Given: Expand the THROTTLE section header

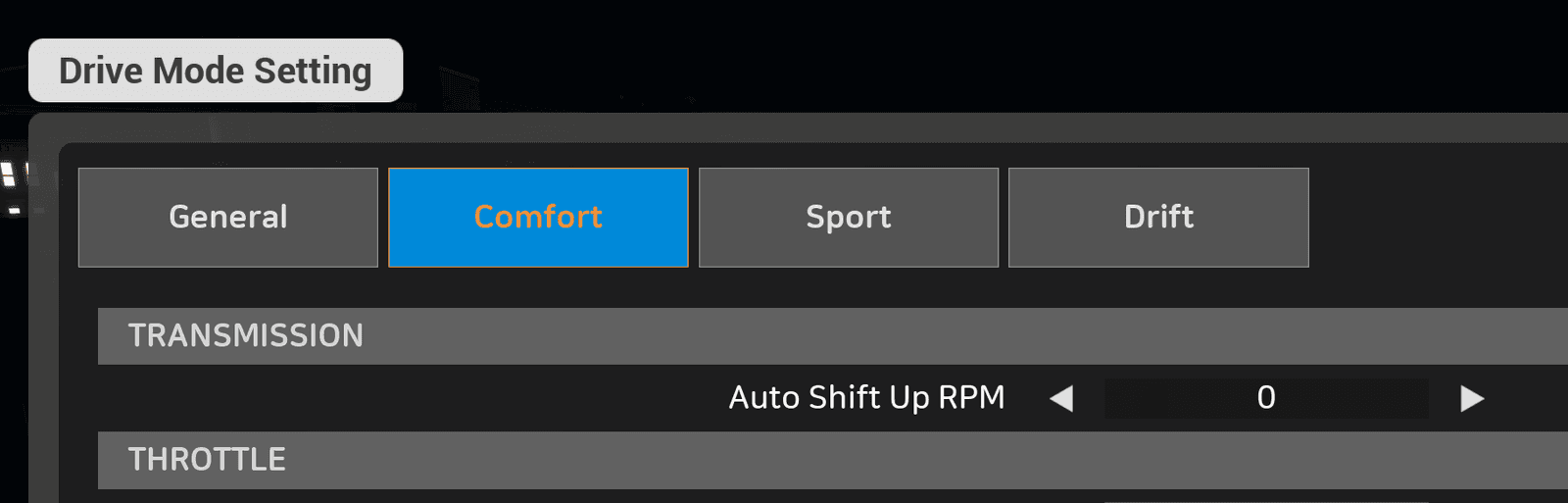Looking at the screenshot, I should click(833, 460).
